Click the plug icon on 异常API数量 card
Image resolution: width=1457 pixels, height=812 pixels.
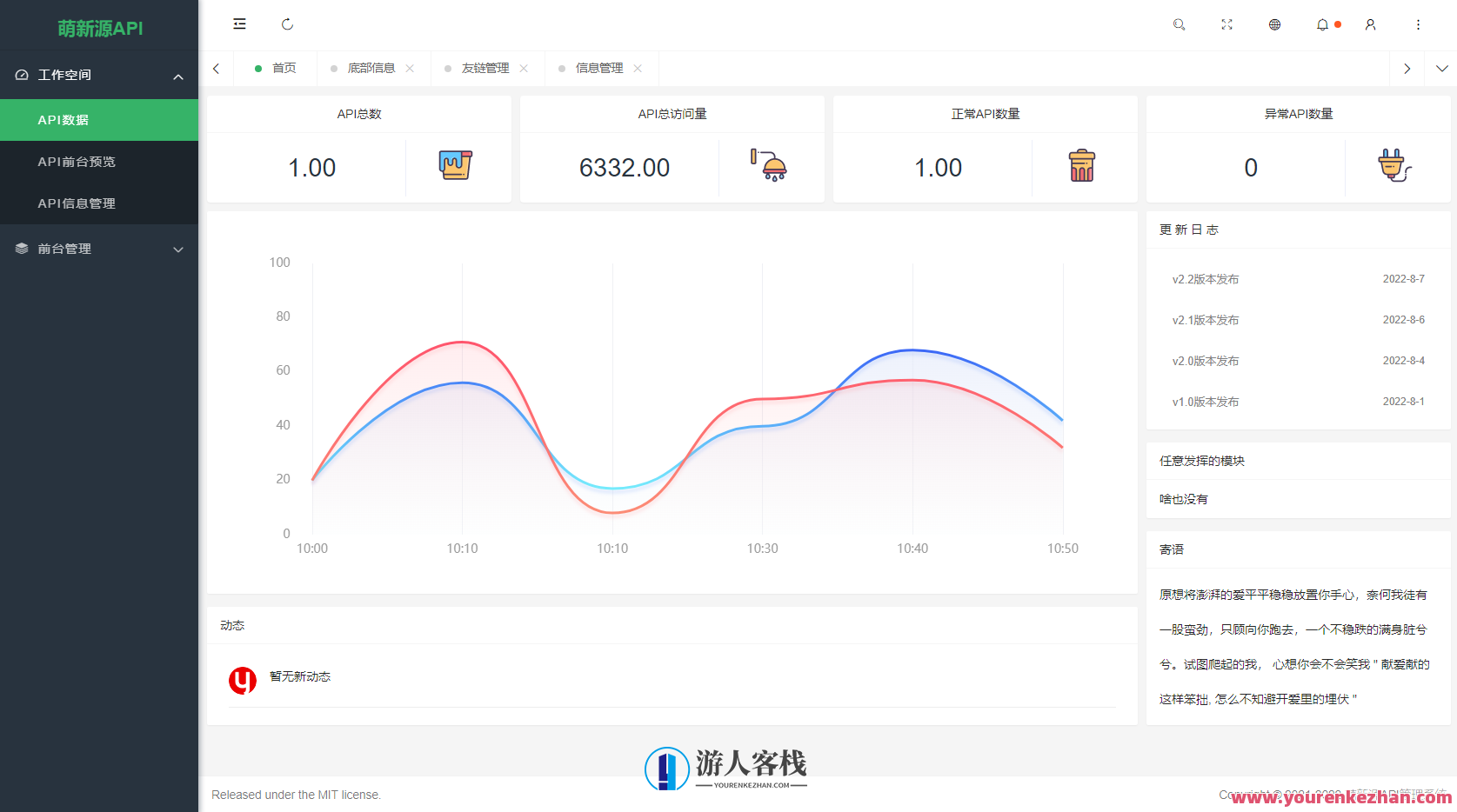pos(1394,164)
